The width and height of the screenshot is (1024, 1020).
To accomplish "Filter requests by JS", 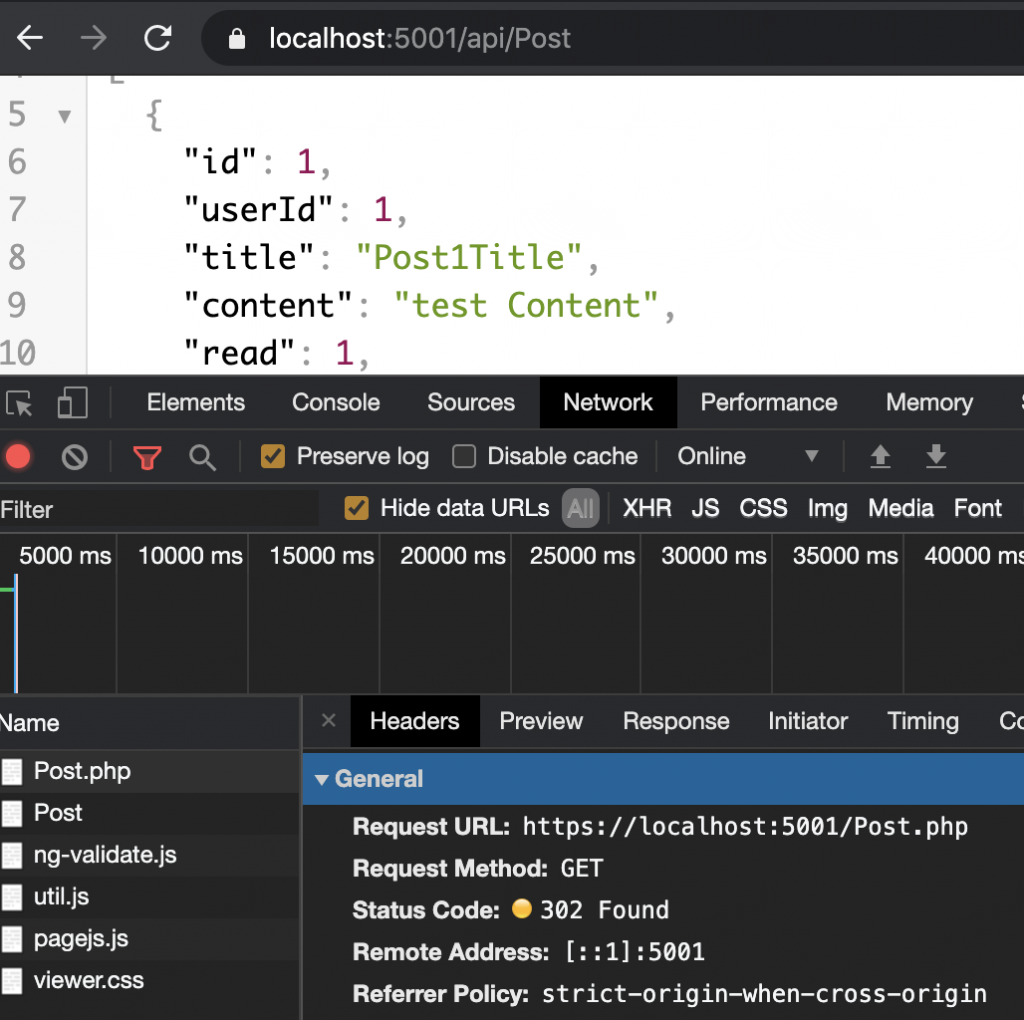I will pyautogui.click(x=705, y=508).
